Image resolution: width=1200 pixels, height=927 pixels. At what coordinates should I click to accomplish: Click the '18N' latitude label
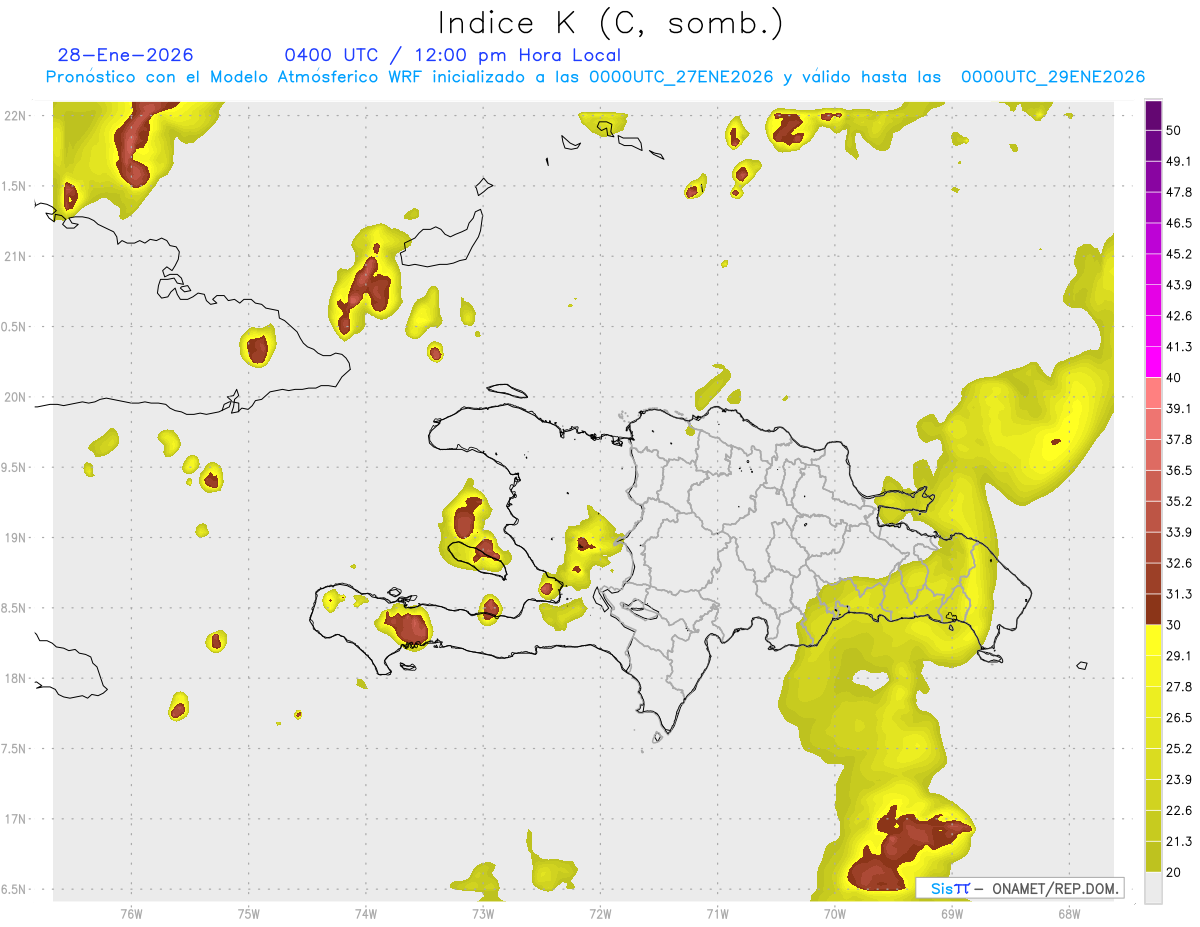[x=15, y=679]
